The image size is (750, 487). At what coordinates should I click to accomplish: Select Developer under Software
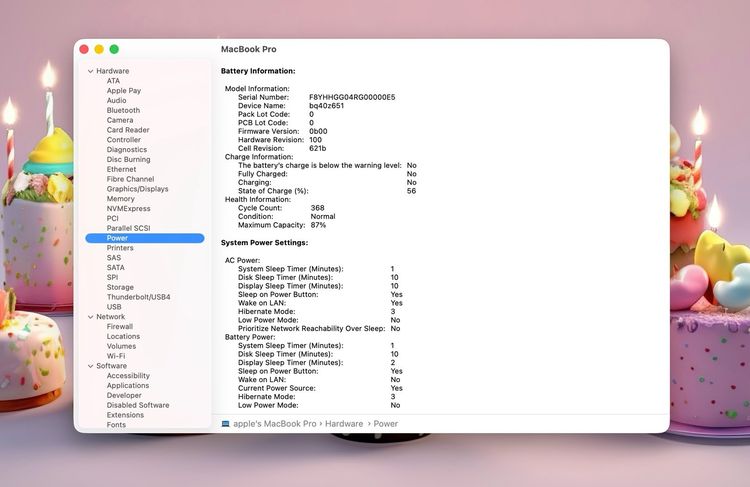[124, 395]
